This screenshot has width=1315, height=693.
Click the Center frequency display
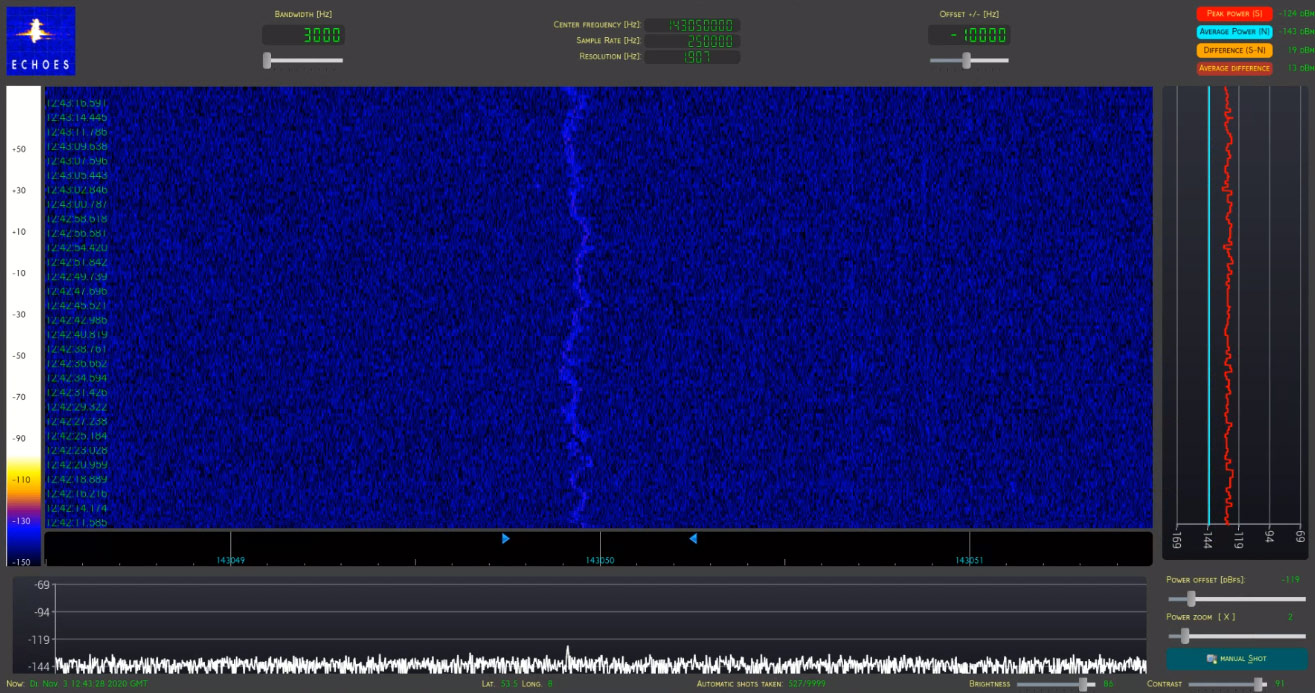692,25
